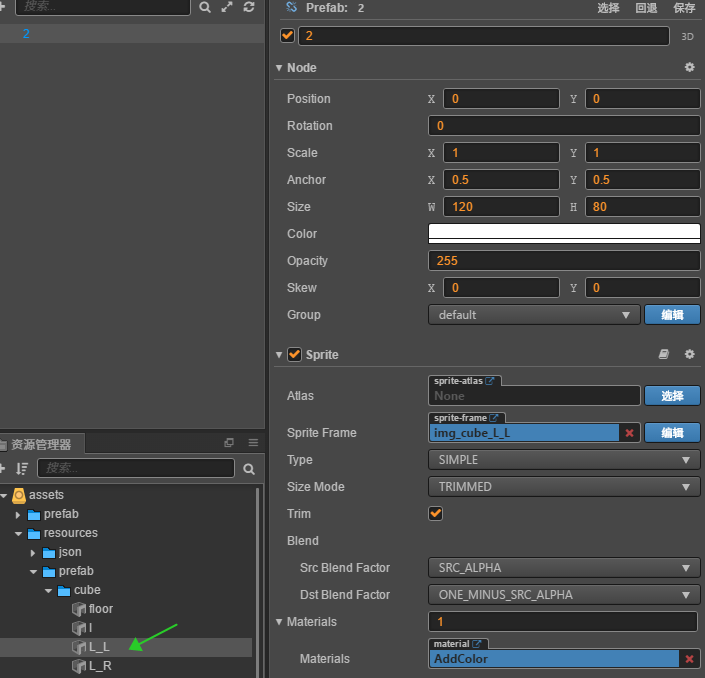Open the Src Blend Factor dropdown
Viewport: 705px width, 678px height.
pyautogui.click(x=564, y=568)
